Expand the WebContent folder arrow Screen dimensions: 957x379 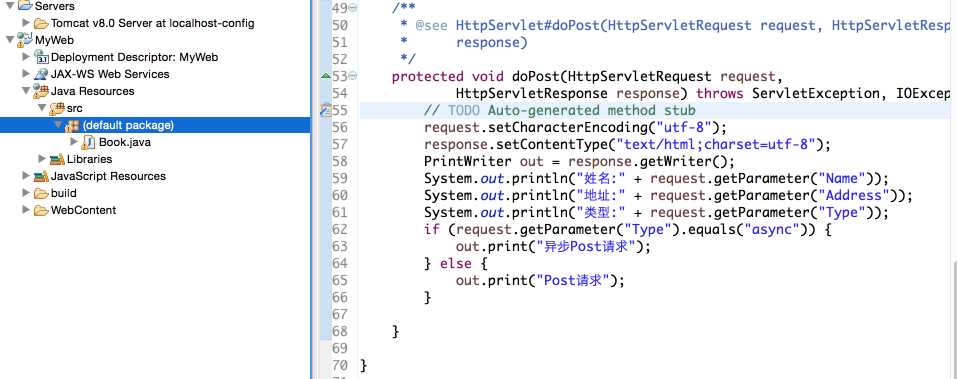pyautogui.click(x=26, y=210)
